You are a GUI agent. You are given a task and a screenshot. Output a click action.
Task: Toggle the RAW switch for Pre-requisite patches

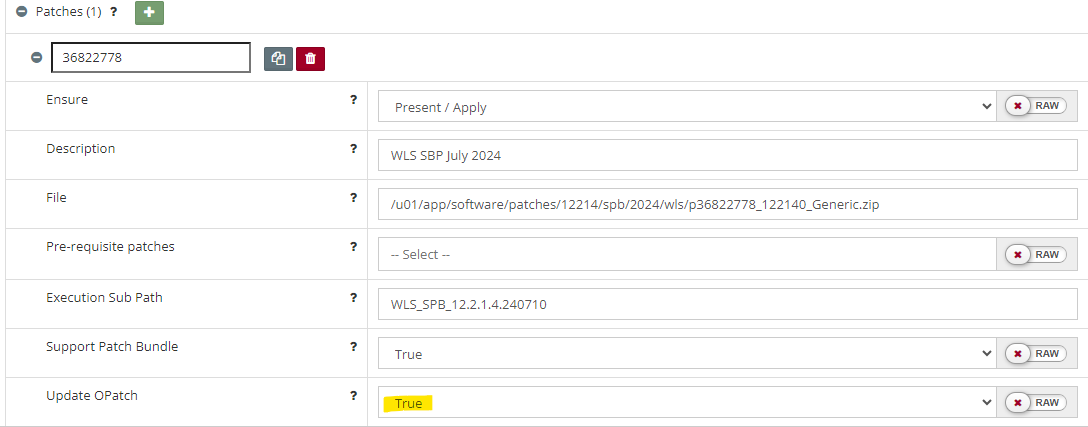coord(1036,254)
